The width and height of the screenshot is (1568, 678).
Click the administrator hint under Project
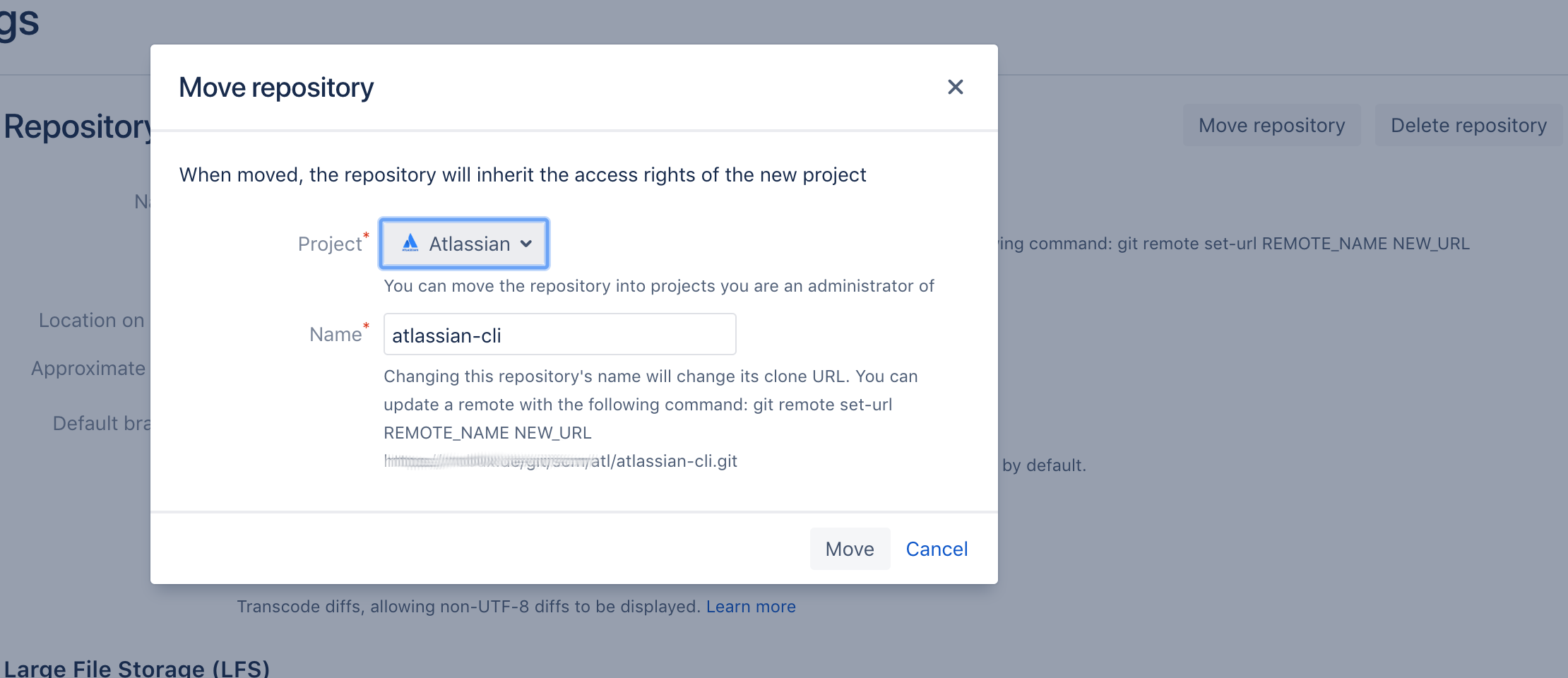click(659, 286)
